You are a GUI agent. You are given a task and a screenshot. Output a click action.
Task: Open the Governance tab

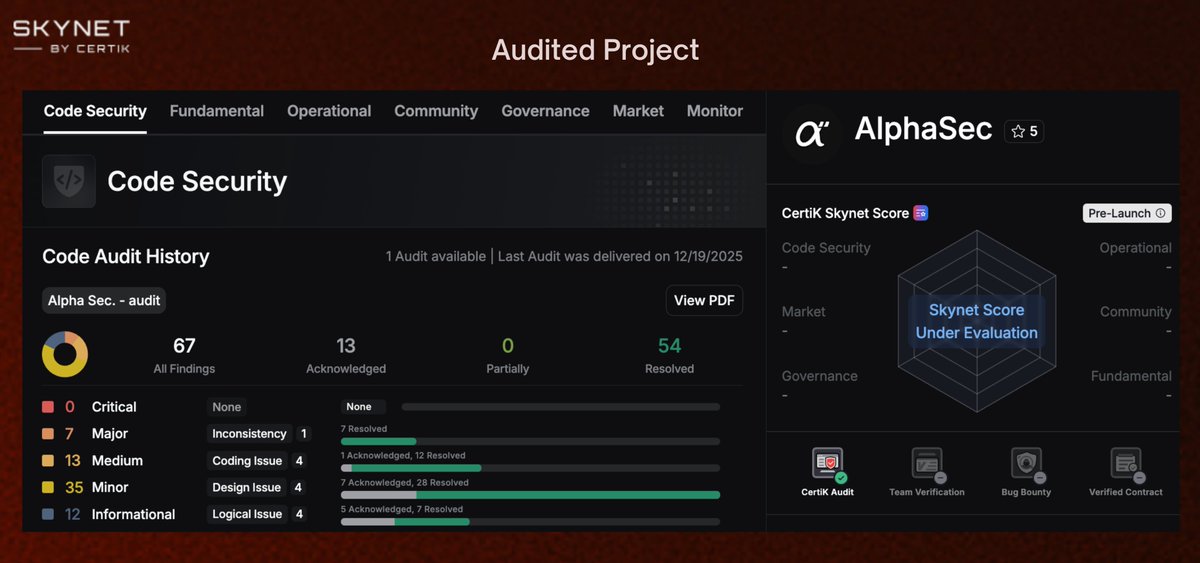545,111
